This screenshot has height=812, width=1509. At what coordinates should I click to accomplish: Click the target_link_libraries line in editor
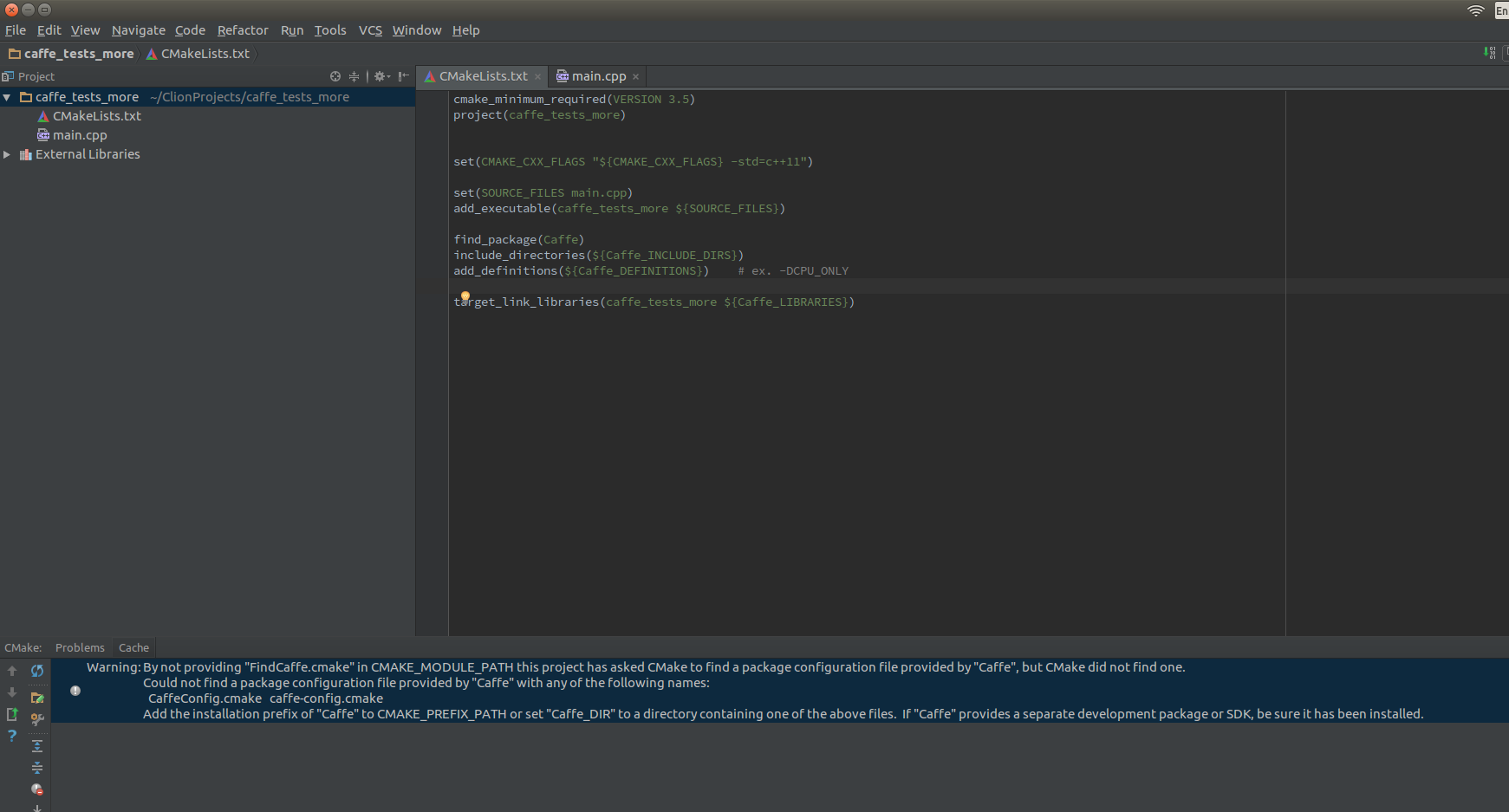pyautogui.click(x=654, y=302)
